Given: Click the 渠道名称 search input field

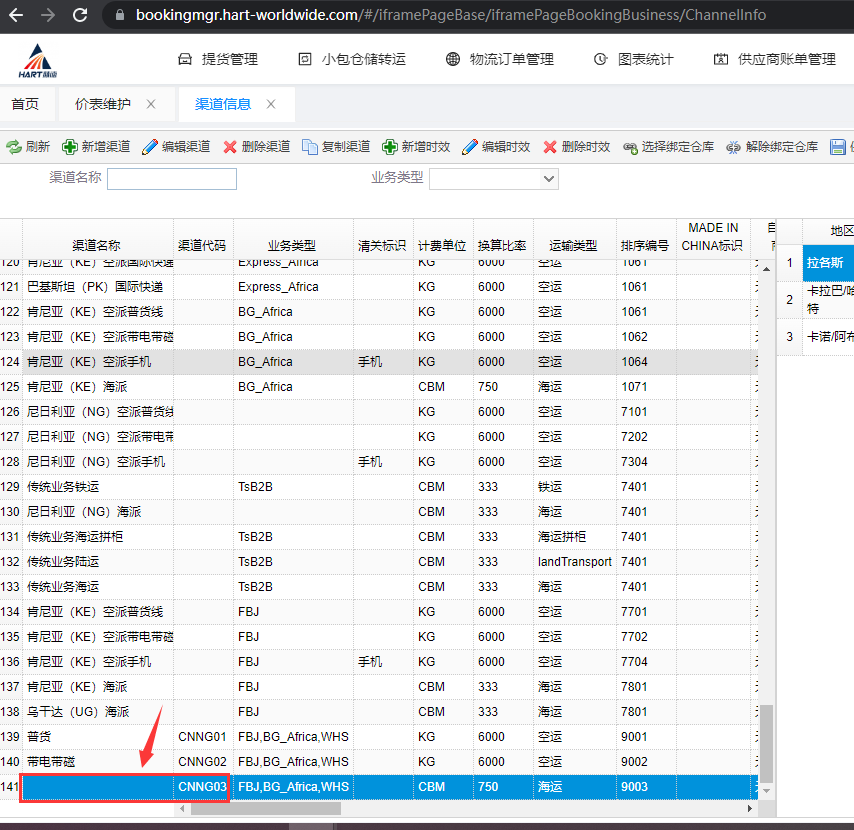Looking at the screenshot, I should (172, 179).
